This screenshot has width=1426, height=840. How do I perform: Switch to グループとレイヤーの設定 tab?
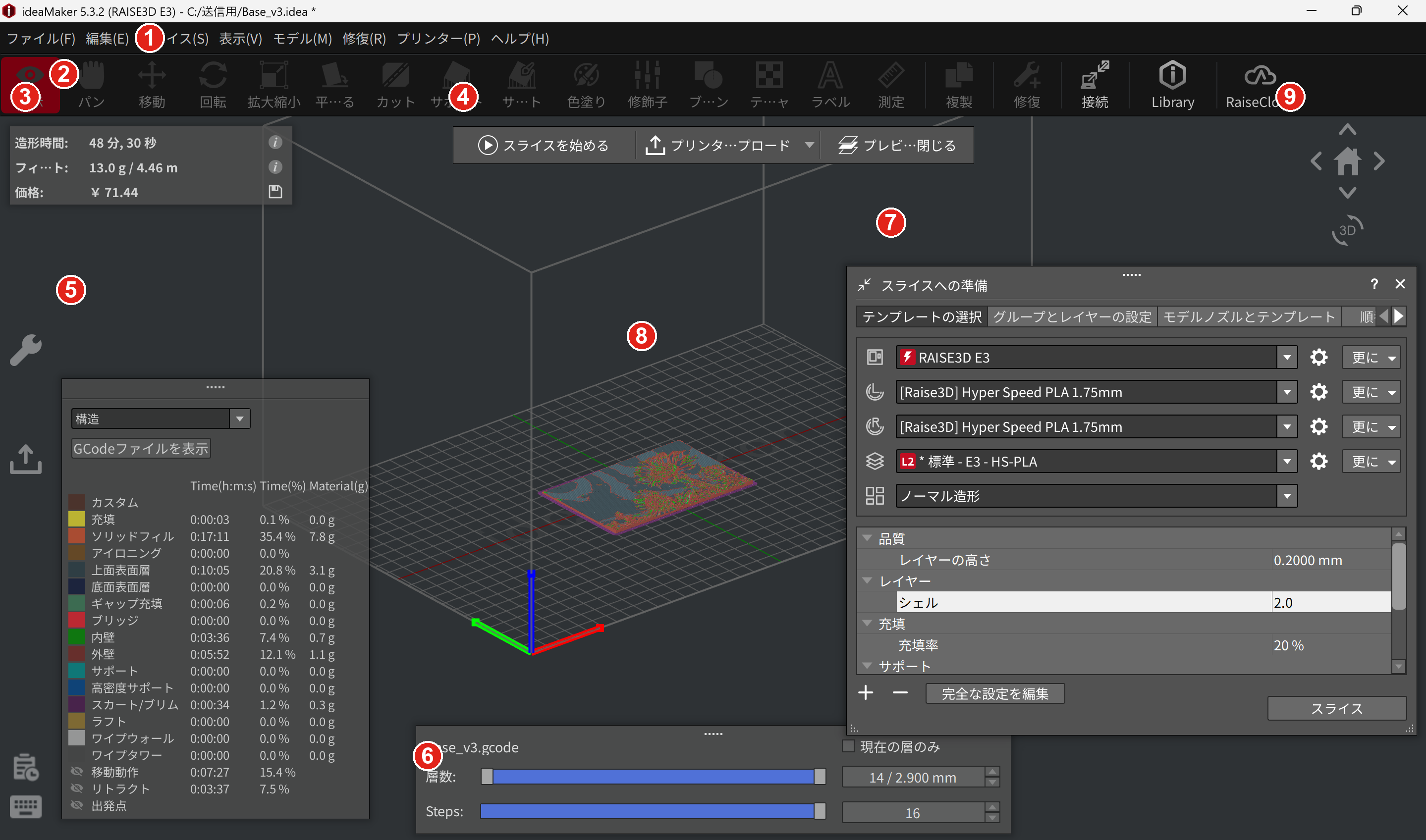(1072, 316)
